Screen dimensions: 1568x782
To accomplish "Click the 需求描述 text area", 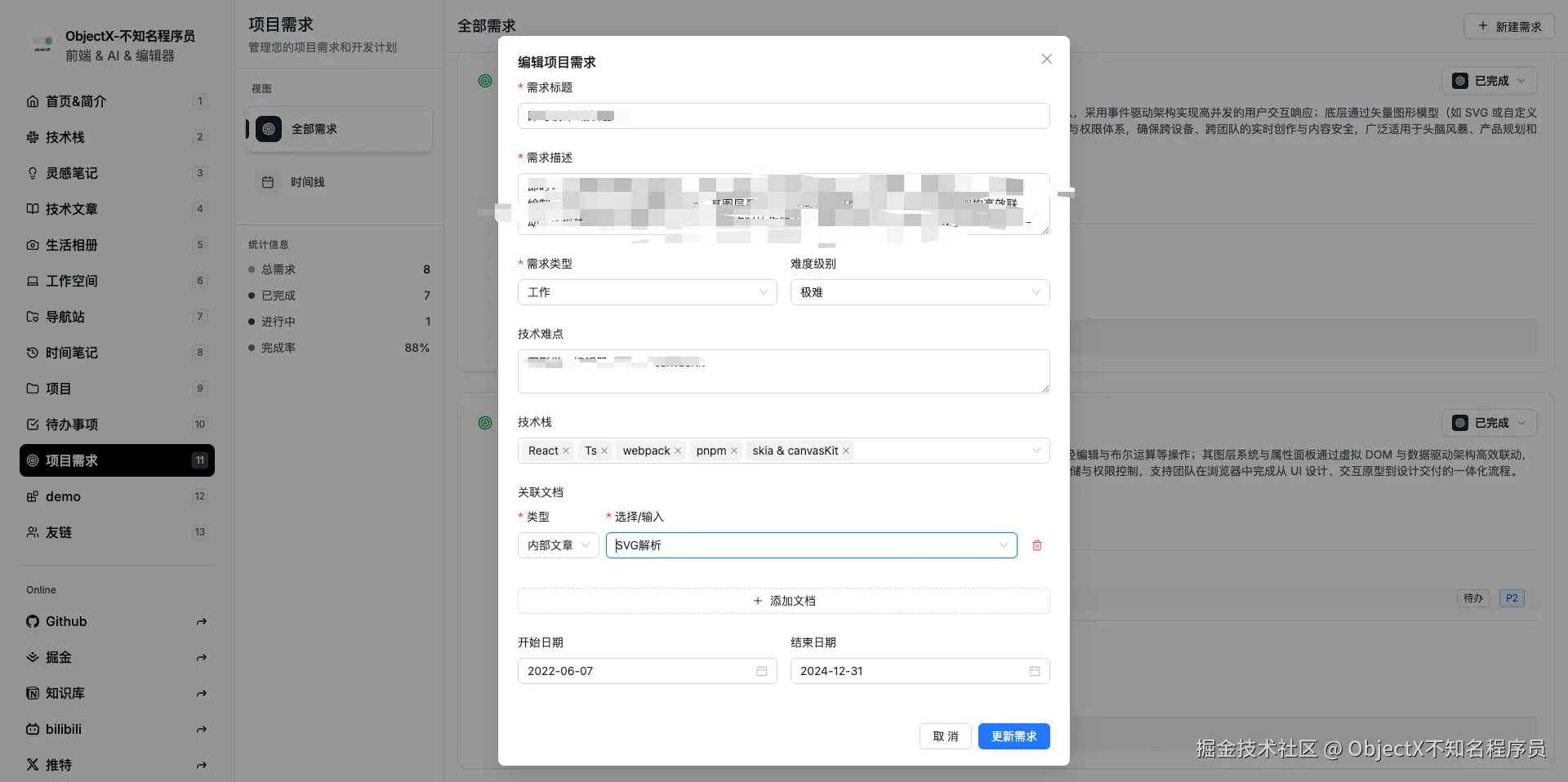I will coord(783,204).
